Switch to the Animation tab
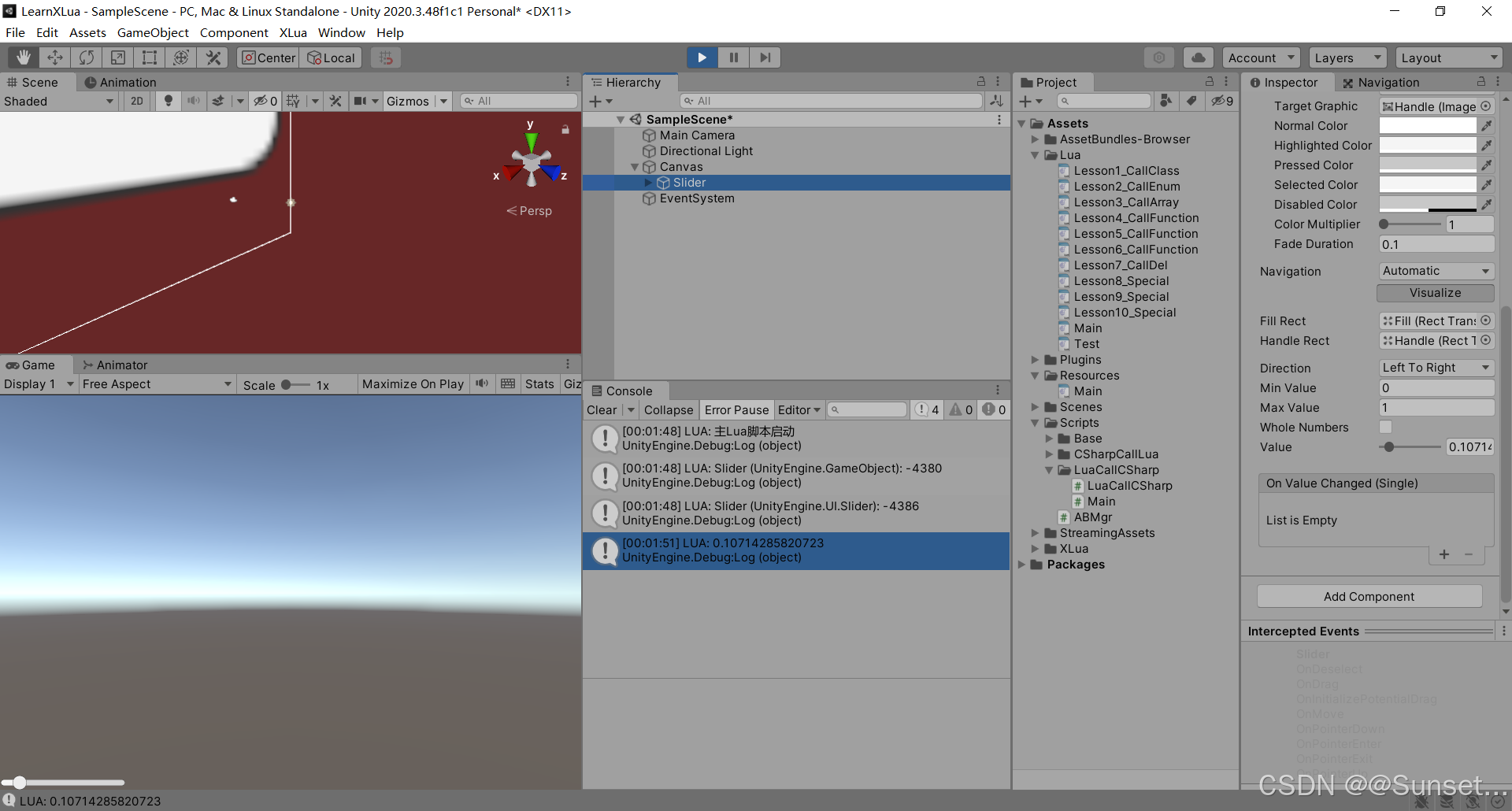1512x811 pixels. coord(120,82)
